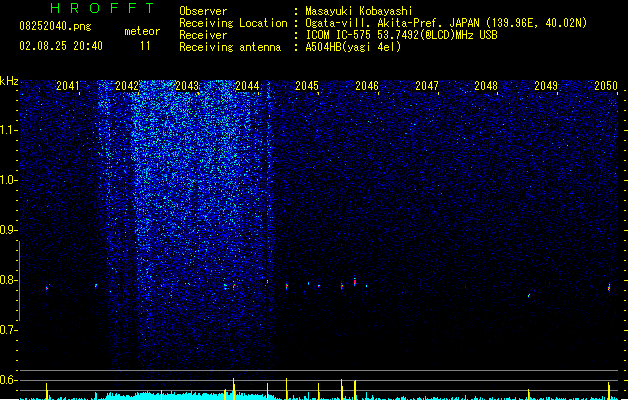
Task: Click the date 02.08.25 20:40
Action: pos(61,46)
